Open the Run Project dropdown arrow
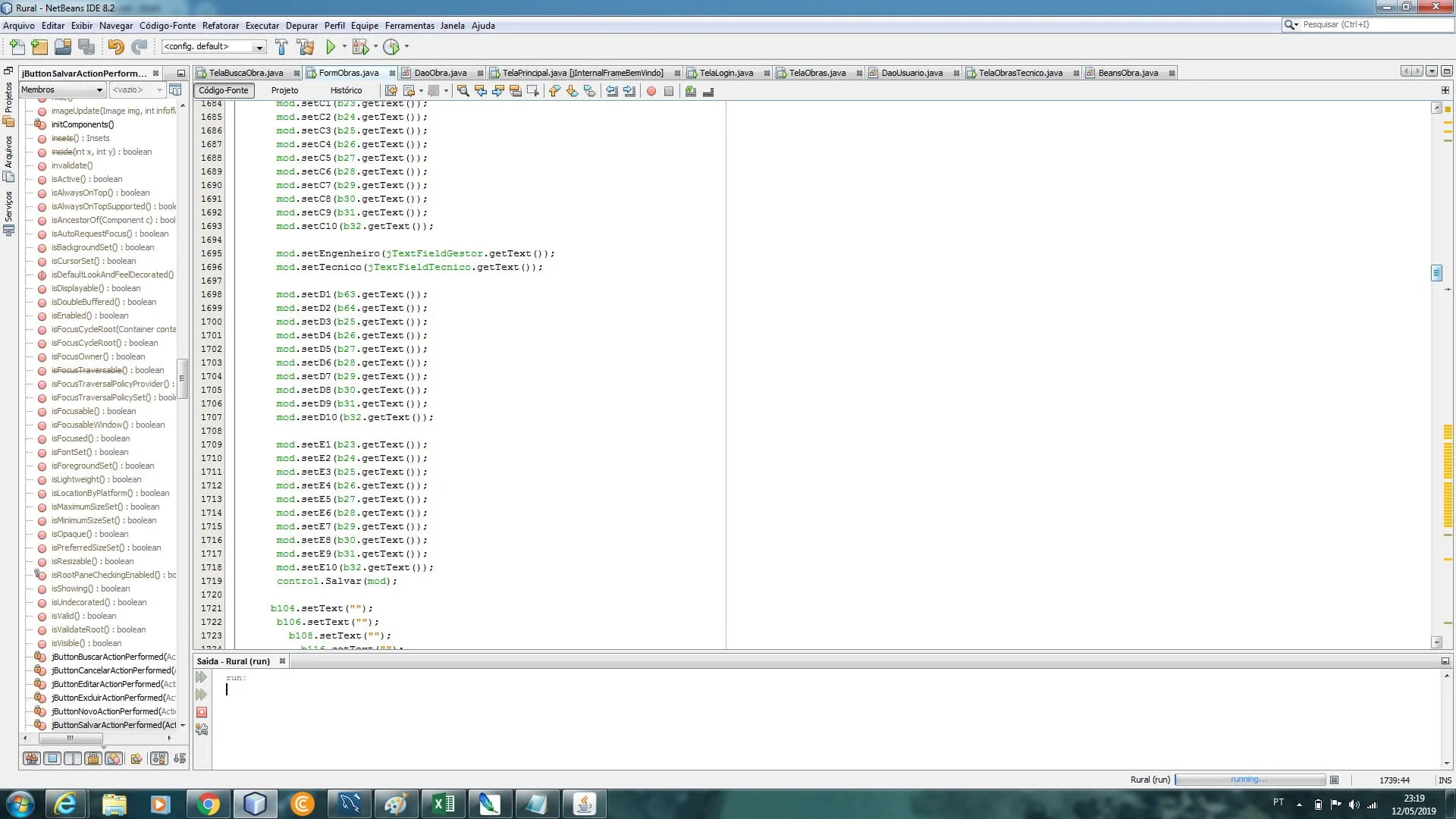 point(344,47)
